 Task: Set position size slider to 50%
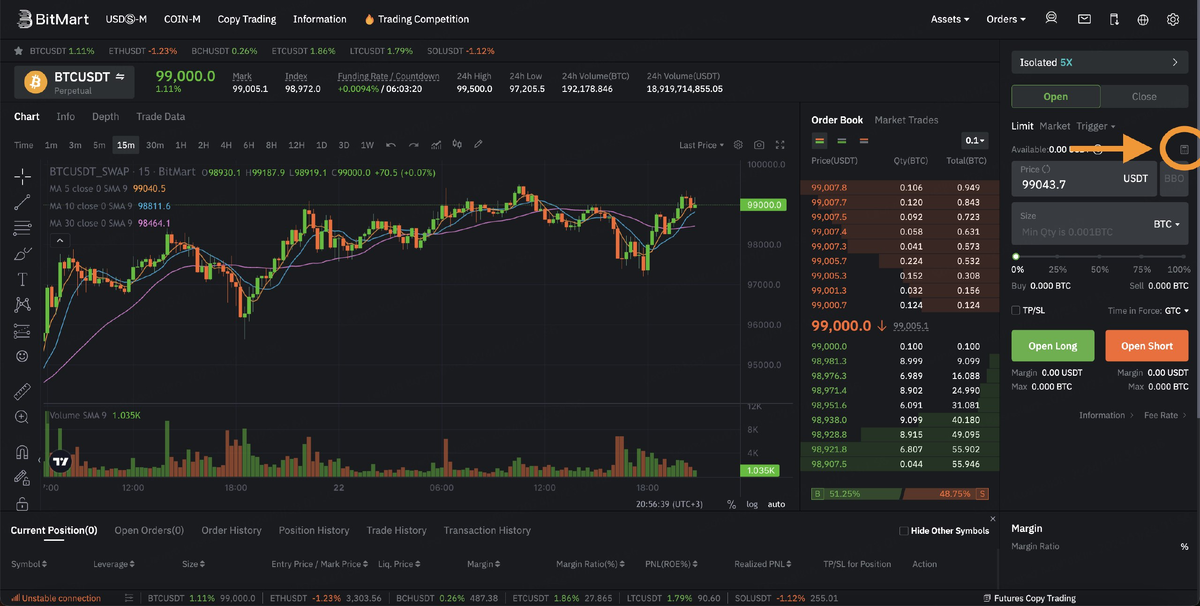point(1100,258)
